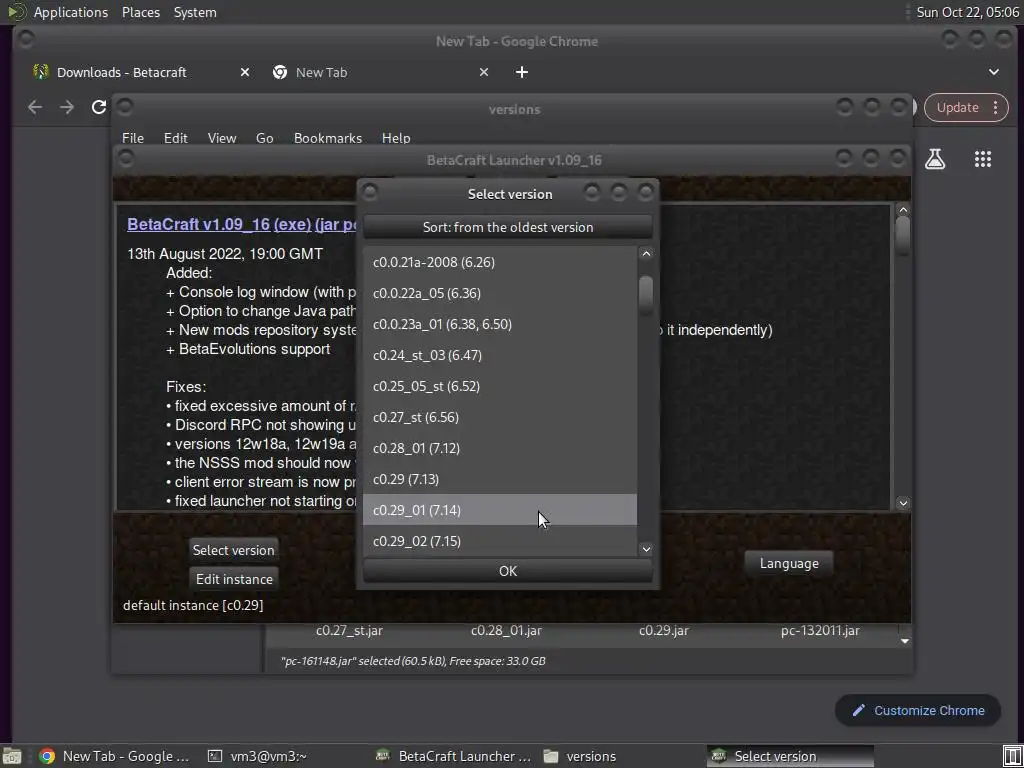Click Chrome's forward arrow
Image resolution: width=1024 pixels, height=768 pixels.
tap(67, 107)
